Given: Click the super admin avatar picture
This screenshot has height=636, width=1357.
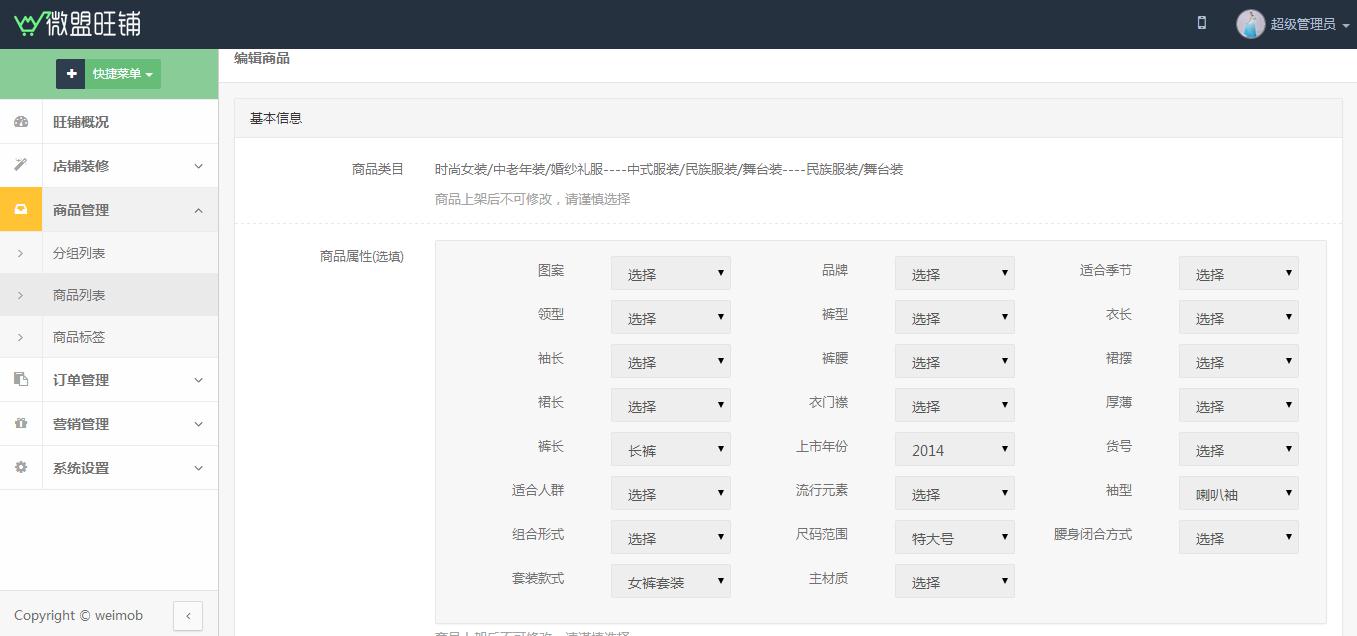Looking at the screenshot, I should (1250, 24).
